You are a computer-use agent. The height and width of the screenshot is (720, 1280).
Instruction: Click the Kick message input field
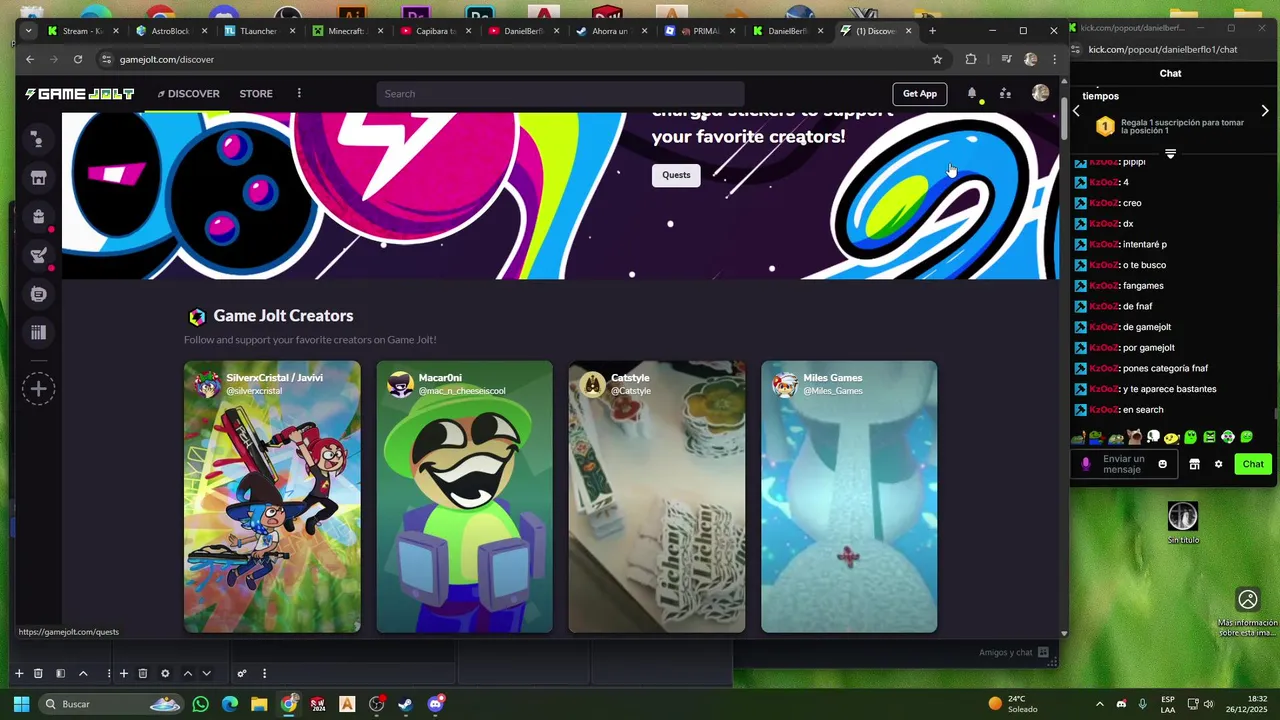click(1123, 464)
